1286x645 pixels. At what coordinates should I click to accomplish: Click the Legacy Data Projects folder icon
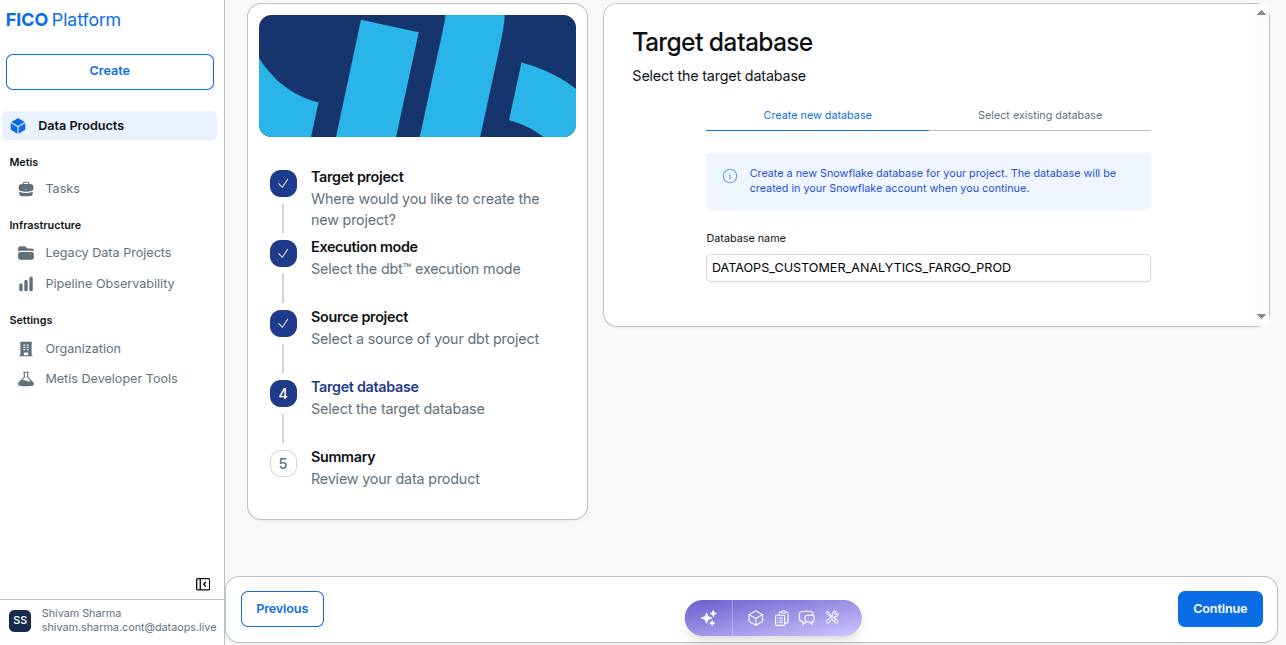tap(26, 253)
